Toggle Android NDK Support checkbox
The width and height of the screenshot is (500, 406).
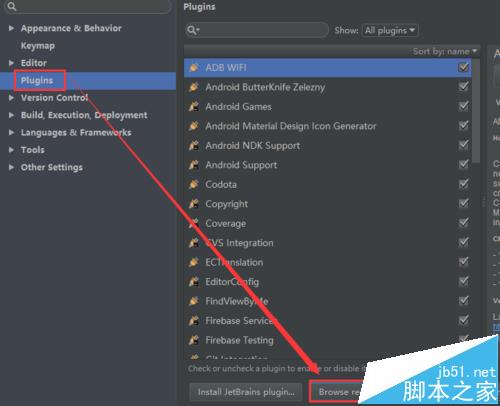coord(464,145)
